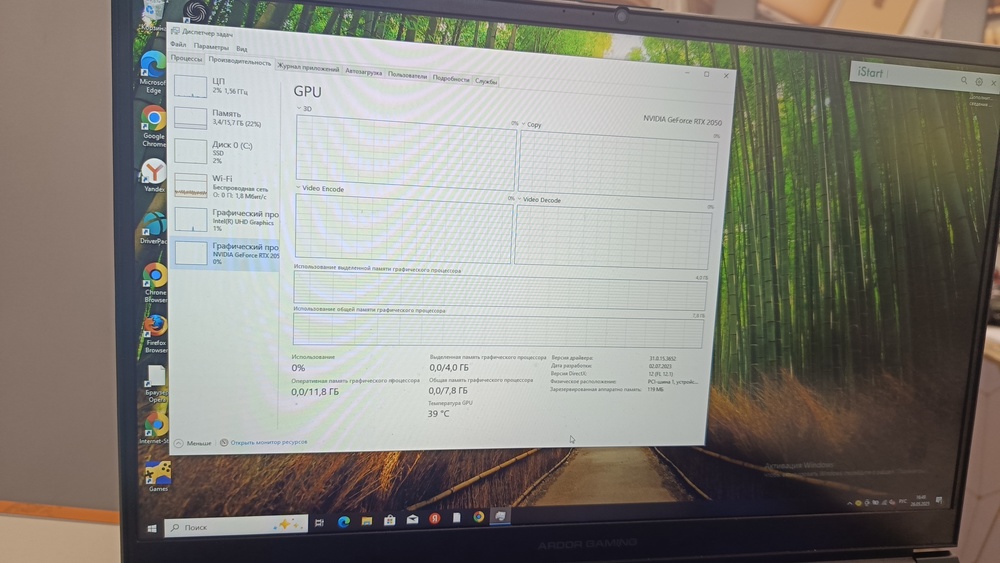Open the Internet-Start desktop shortcut
This screenshot has width=1000, height=563.
[155, 427]
